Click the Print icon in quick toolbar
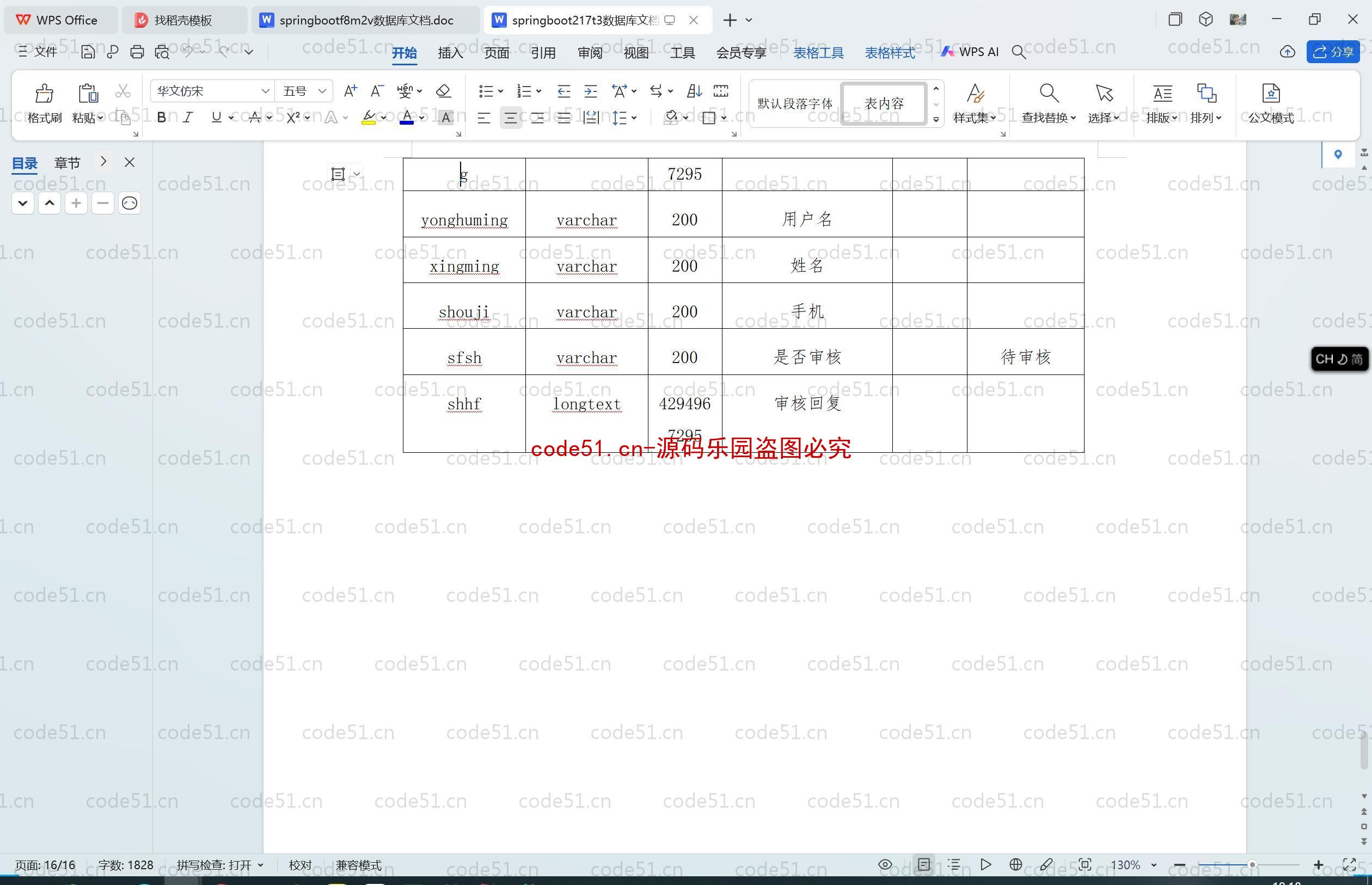1372x885 pixels. (137, 52)
